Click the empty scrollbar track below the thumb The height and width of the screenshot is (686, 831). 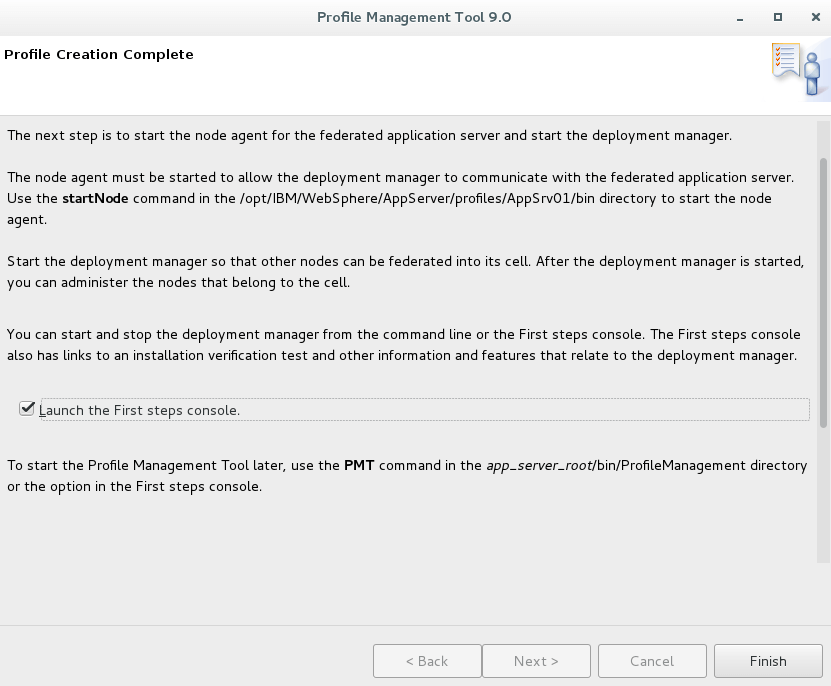coord(824,500)
